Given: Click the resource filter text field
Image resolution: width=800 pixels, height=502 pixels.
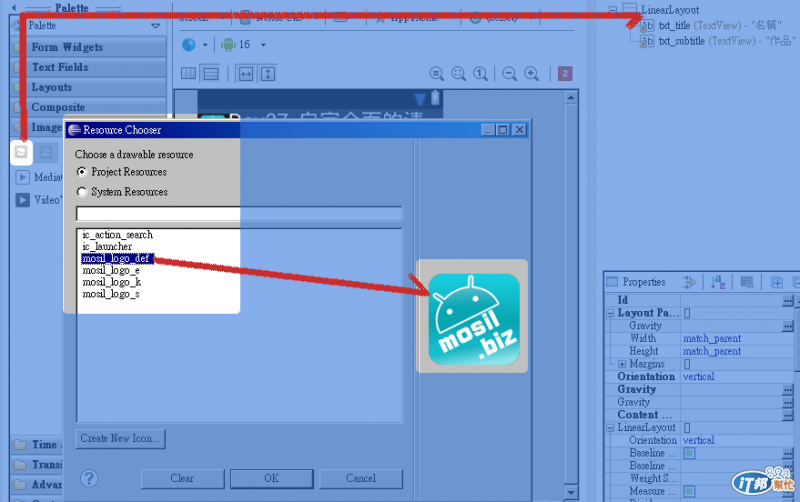Looking at the screenshot, I should [239, 214].
